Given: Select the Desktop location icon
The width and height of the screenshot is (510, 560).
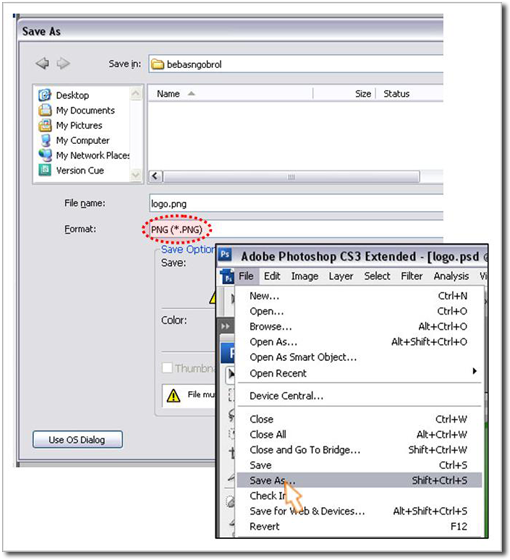Looking at the screenshot, I should click(x=45, y=95).
